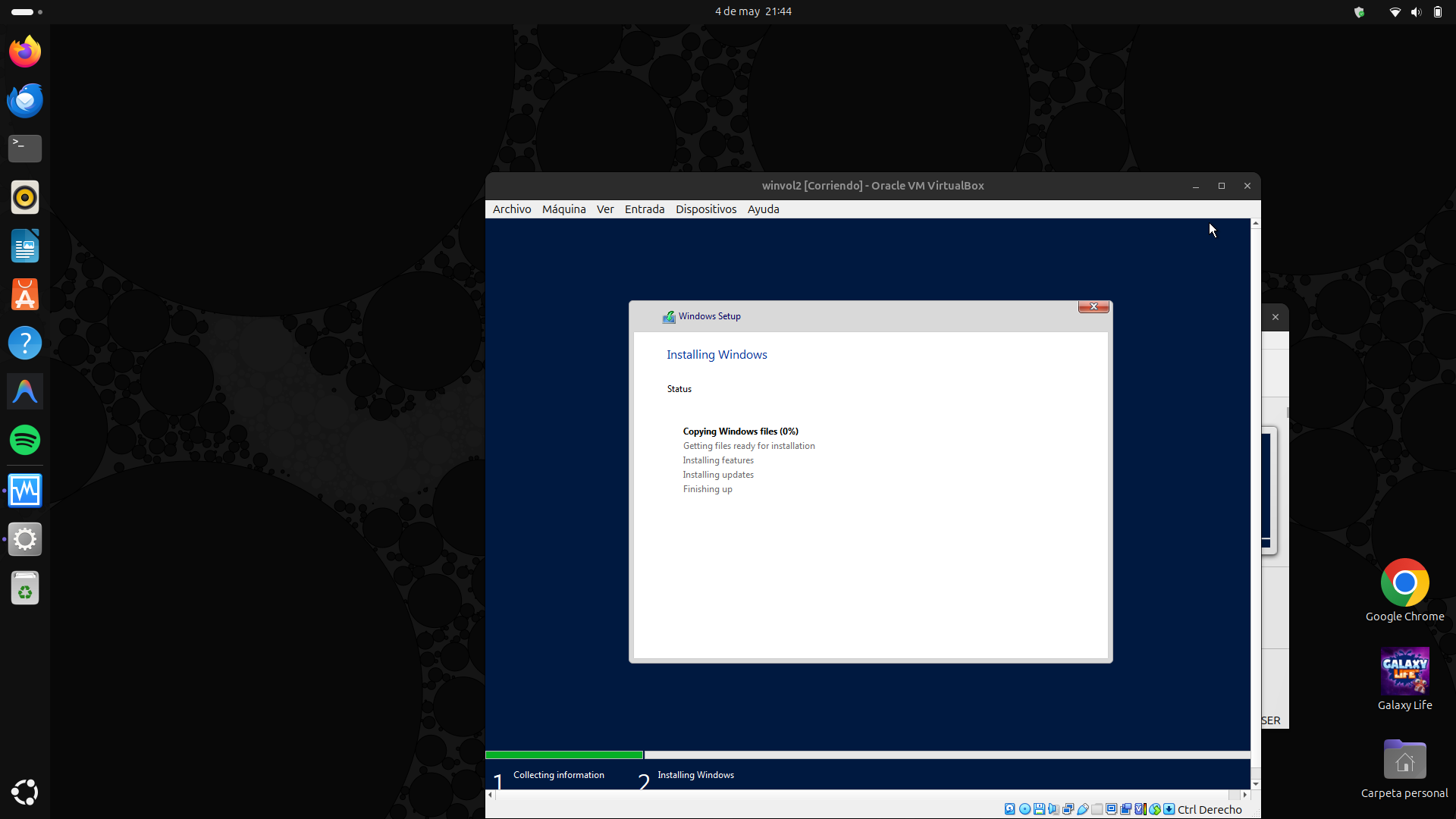Click the VM horizontal scrollbar right arrow
The image size is (1456, 819).
point(1245,795)
